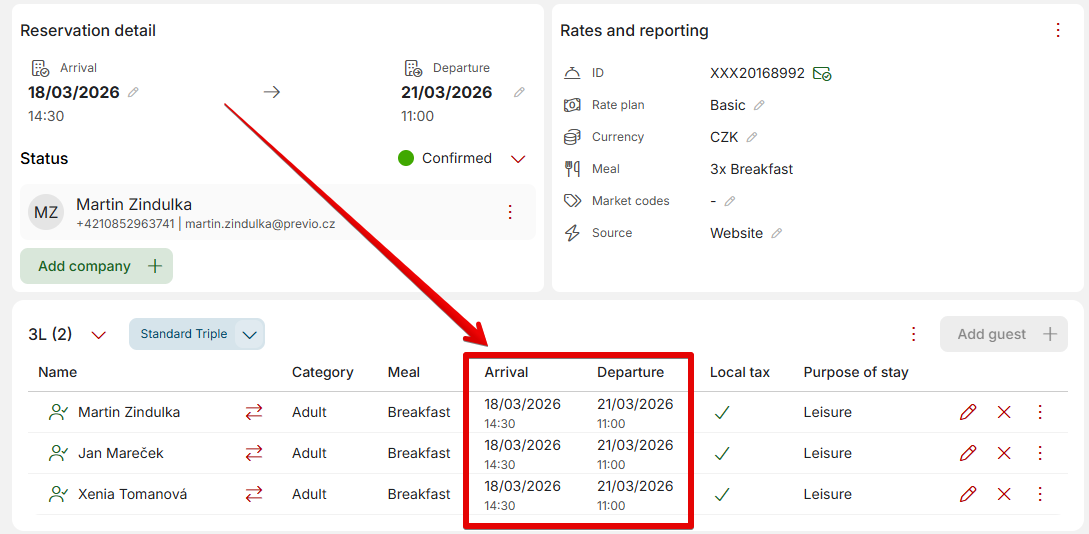Edit the CZK currency value

[752, 137]
